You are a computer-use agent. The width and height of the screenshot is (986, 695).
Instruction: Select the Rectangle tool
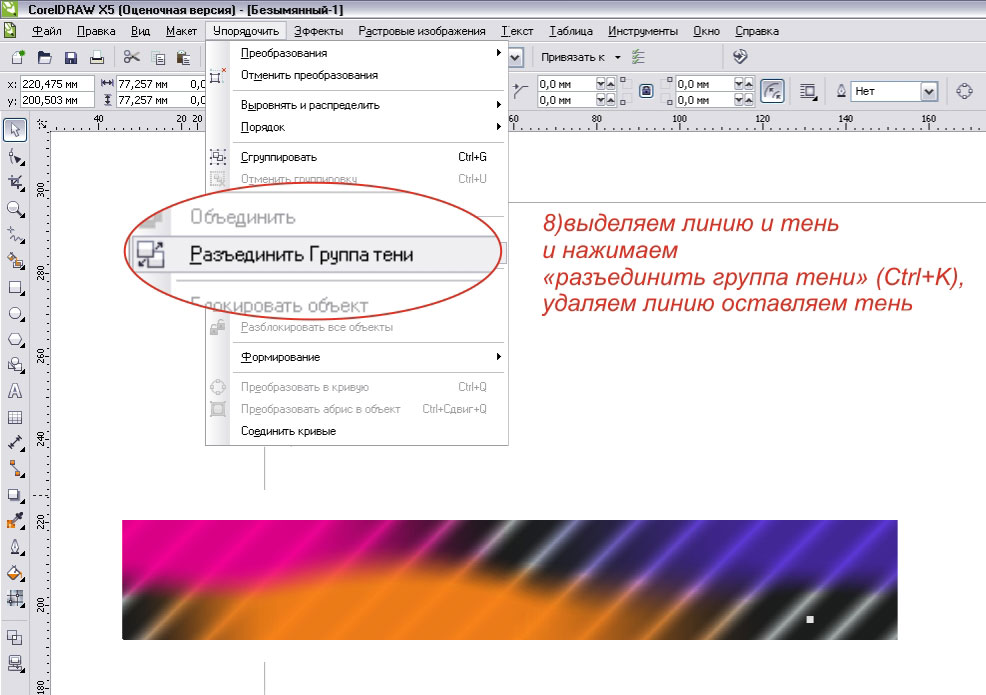pyautogui.click(x=15, y=288)
